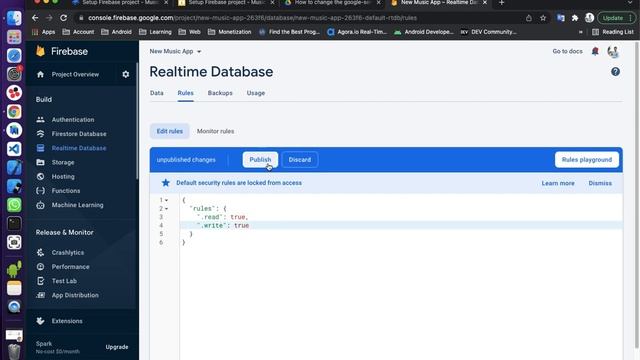The width and height of the screenshot is (640, 360).
Task: Click the .write rule line in editor
Action: tap(401, 225)
